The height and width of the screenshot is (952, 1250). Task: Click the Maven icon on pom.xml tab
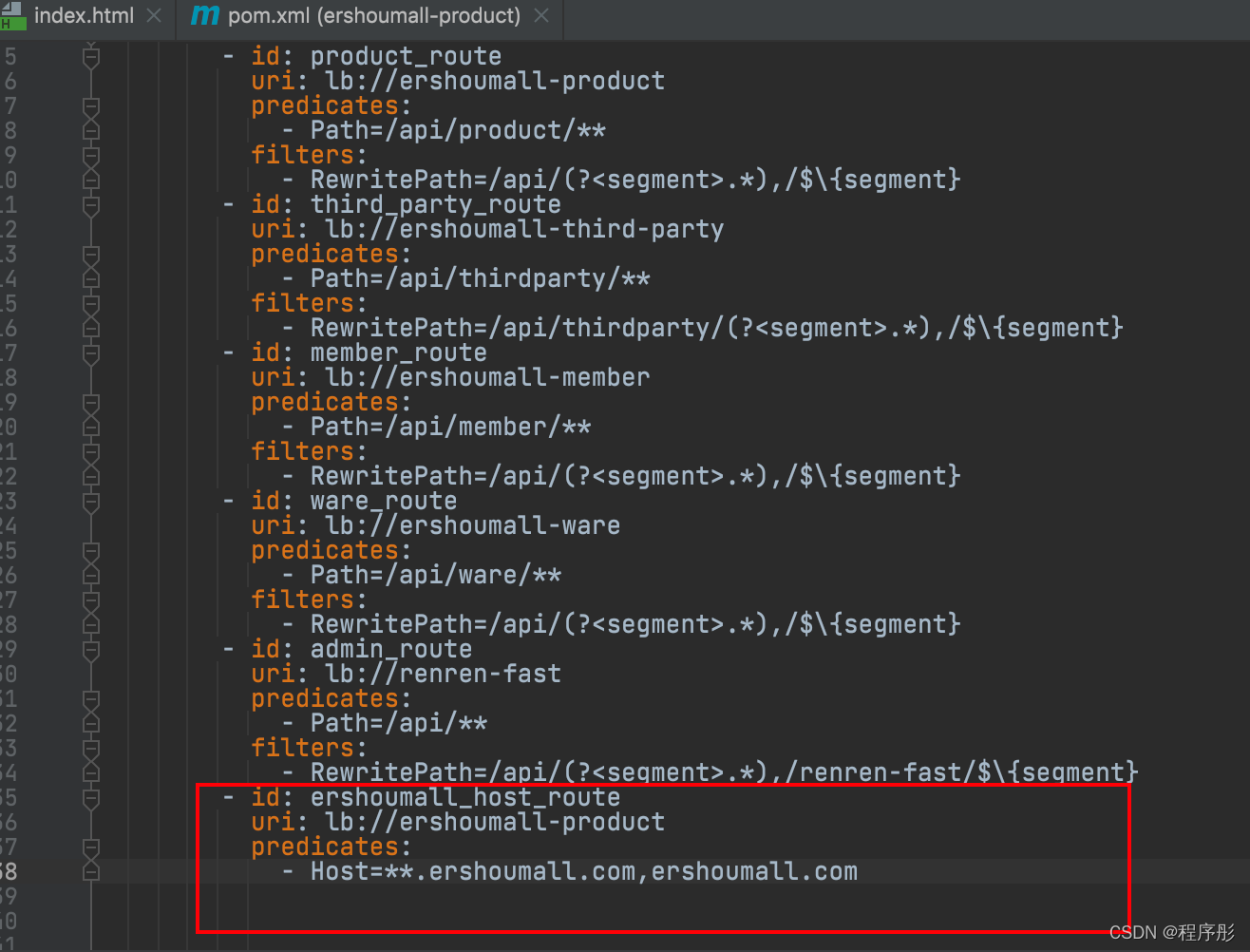pyautogui.click(x=205, y=16)
